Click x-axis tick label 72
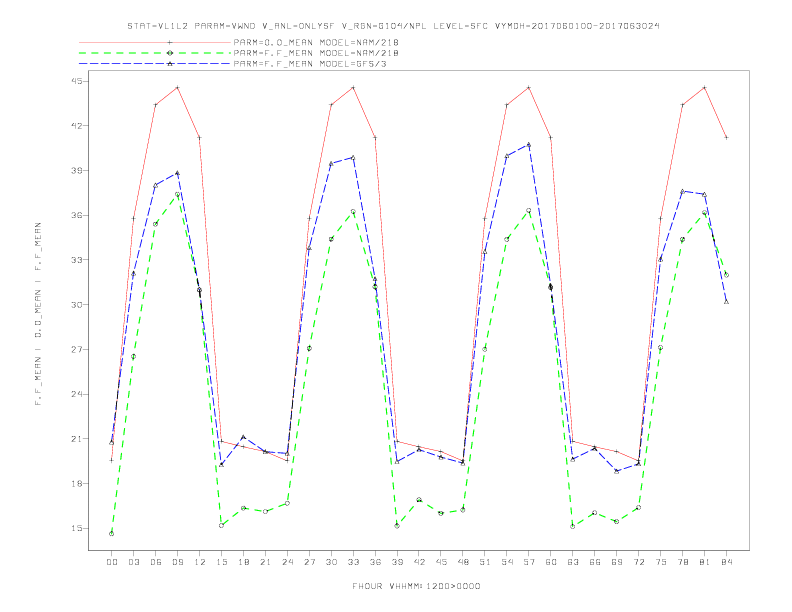The height and width of the screenshot is (612, 792). pos(638,562)
